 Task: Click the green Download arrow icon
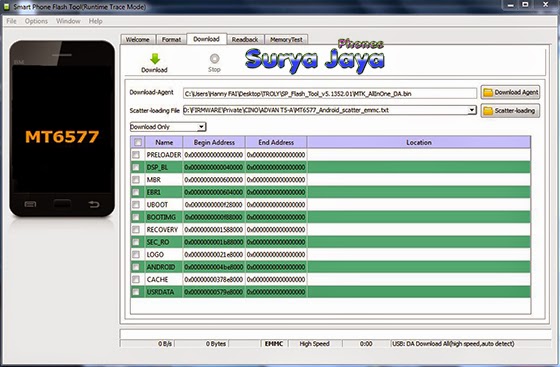[155, 59]
